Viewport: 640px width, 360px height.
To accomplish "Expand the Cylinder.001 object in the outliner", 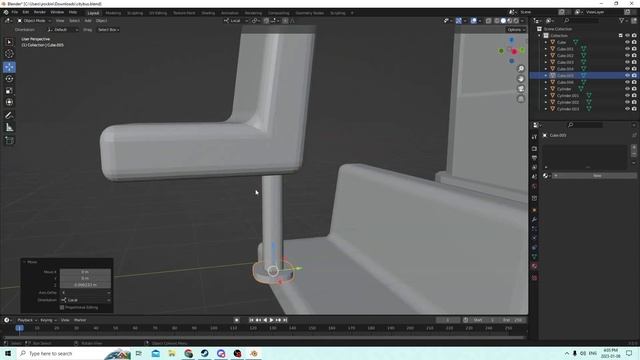I will (546, 96).
